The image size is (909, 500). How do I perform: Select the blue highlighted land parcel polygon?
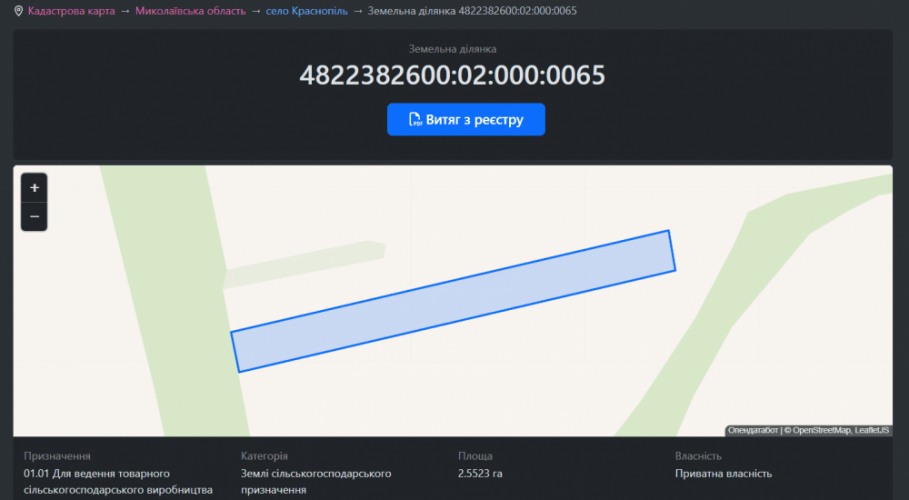pos(452,301)
